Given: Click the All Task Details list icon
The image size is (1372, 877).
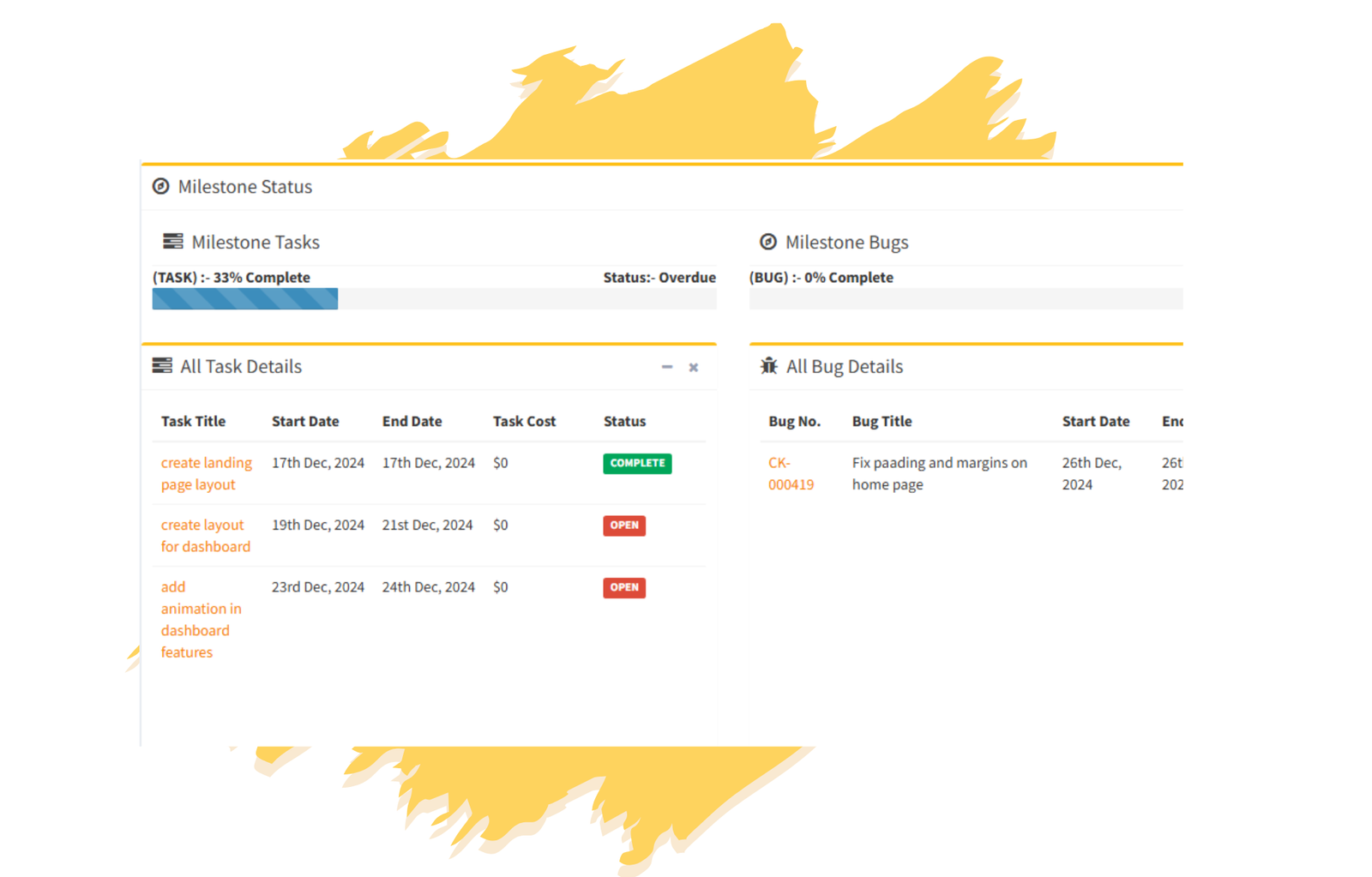Looking at the screenshot, I should tap(162, 366).
